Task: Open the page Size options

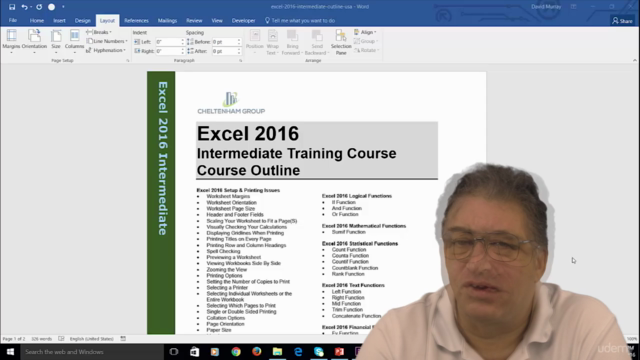Action: click(x=56, y=41)
